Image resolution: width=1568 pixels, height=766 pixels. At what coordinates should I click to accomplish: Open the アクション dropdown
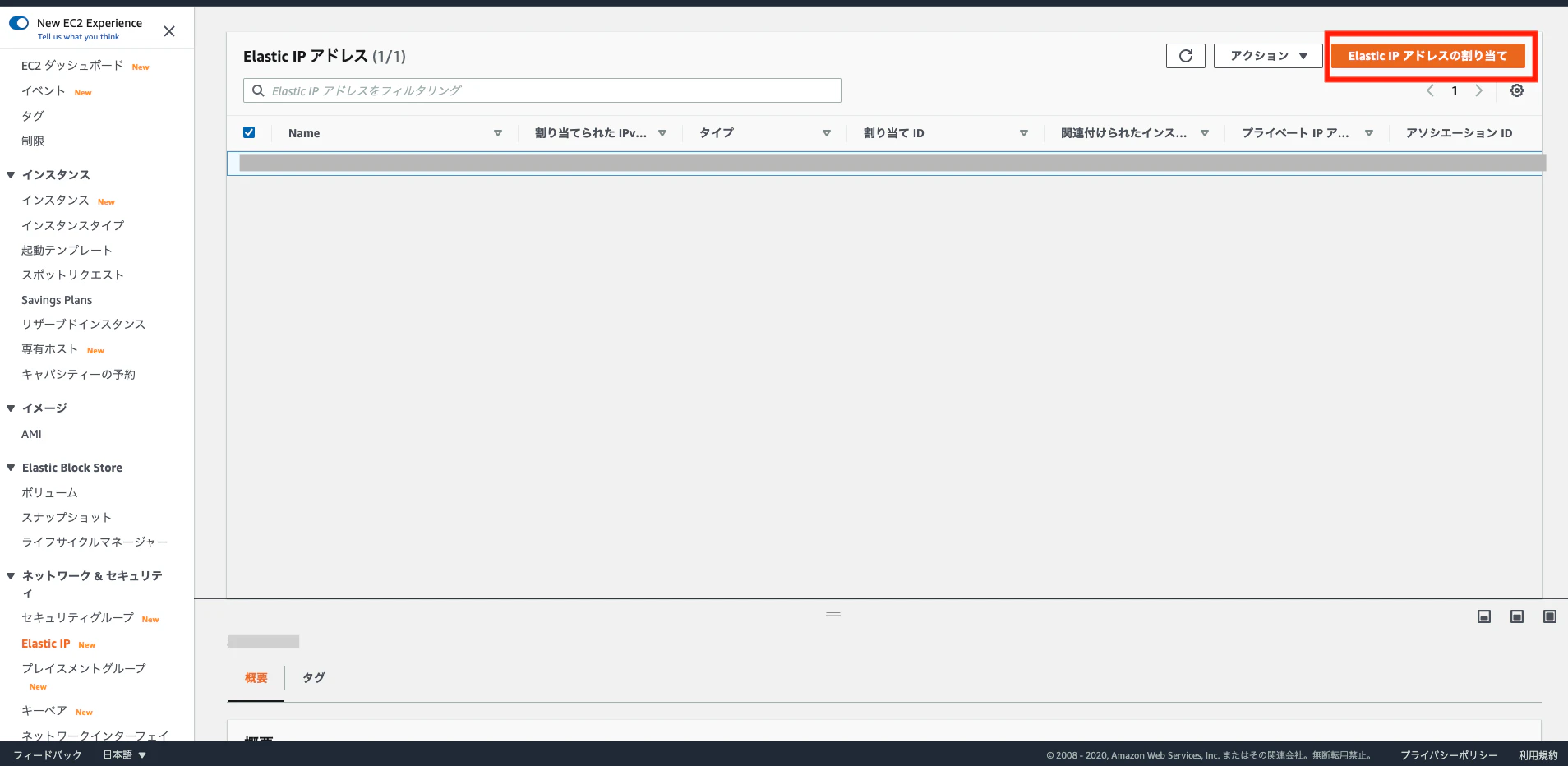coord(1268,56)
